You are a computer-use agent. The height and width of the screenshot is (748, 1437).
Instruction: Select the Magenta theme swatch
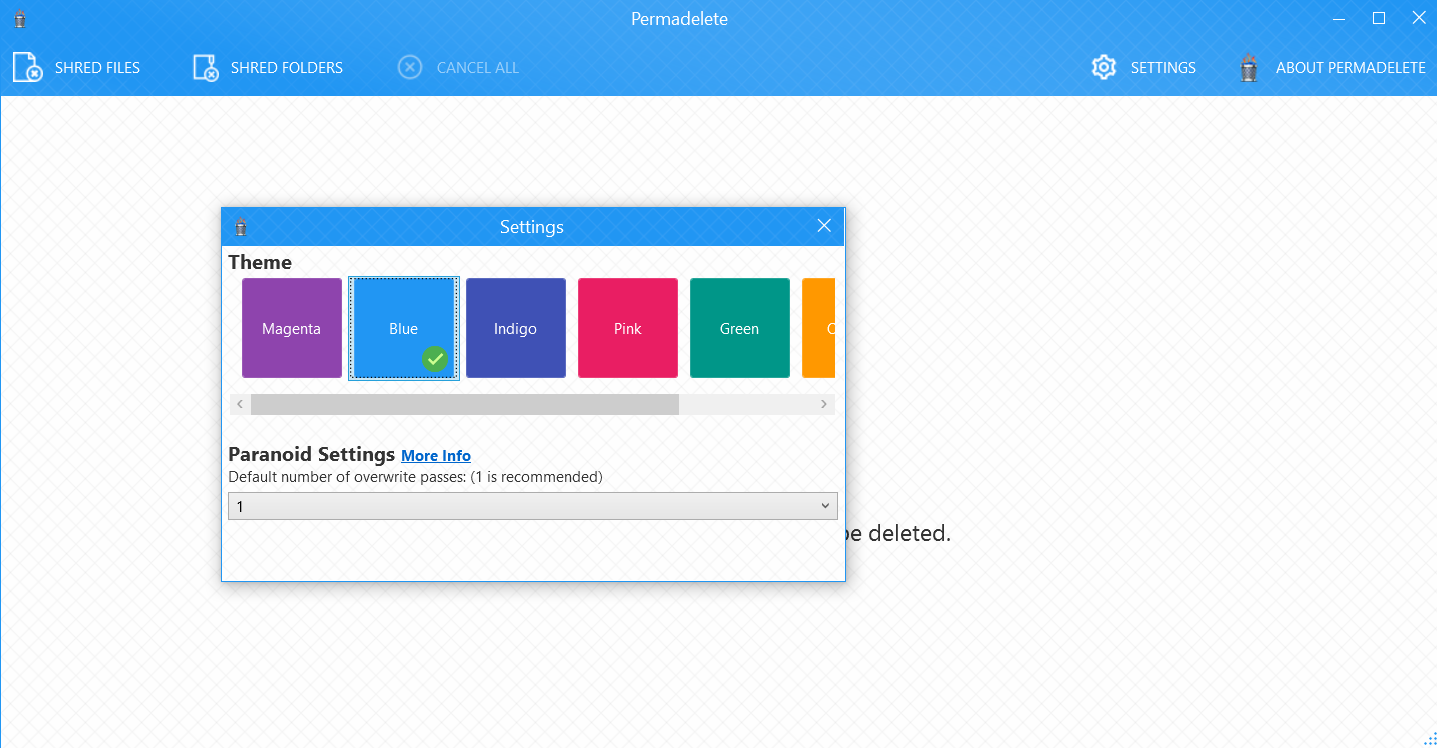point(292,328)
